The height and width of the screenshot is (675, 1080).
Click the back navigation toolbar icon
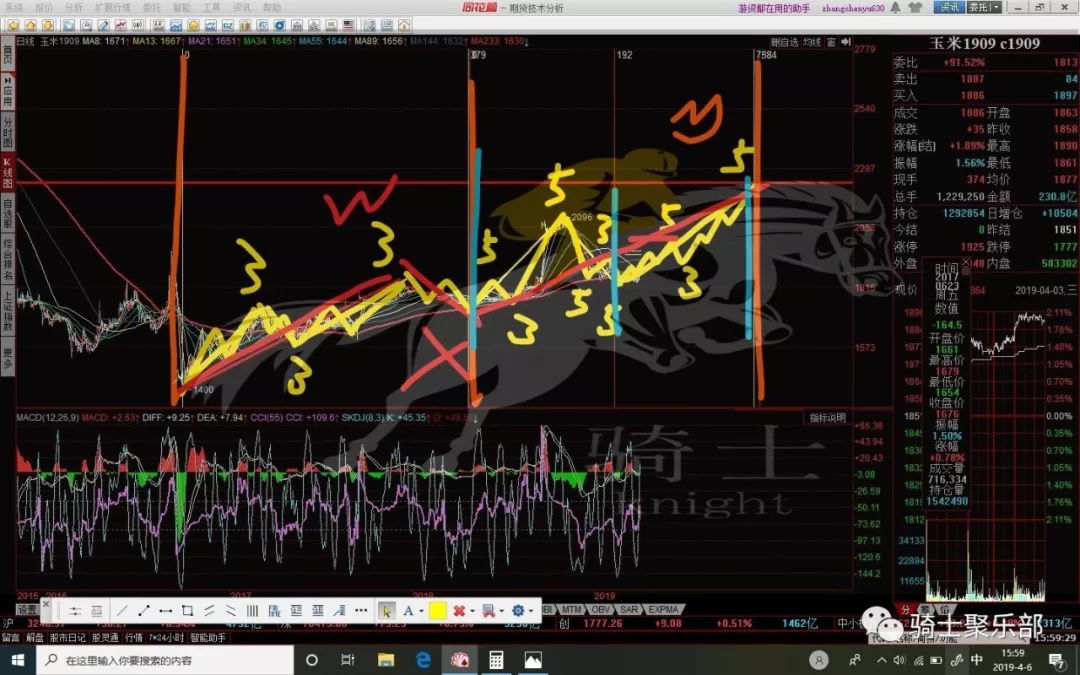12,25
